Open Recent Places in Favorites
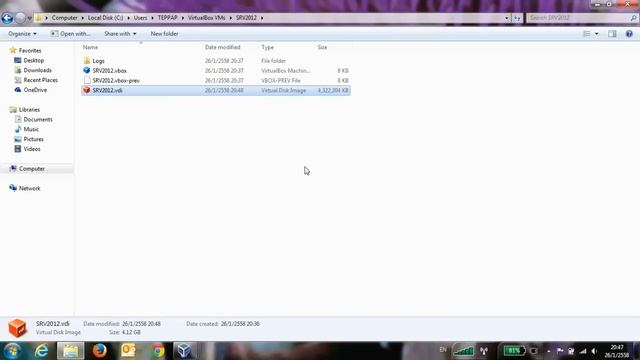Image resolution: width=640 pixels, height=360 pixels. (40, 80)
